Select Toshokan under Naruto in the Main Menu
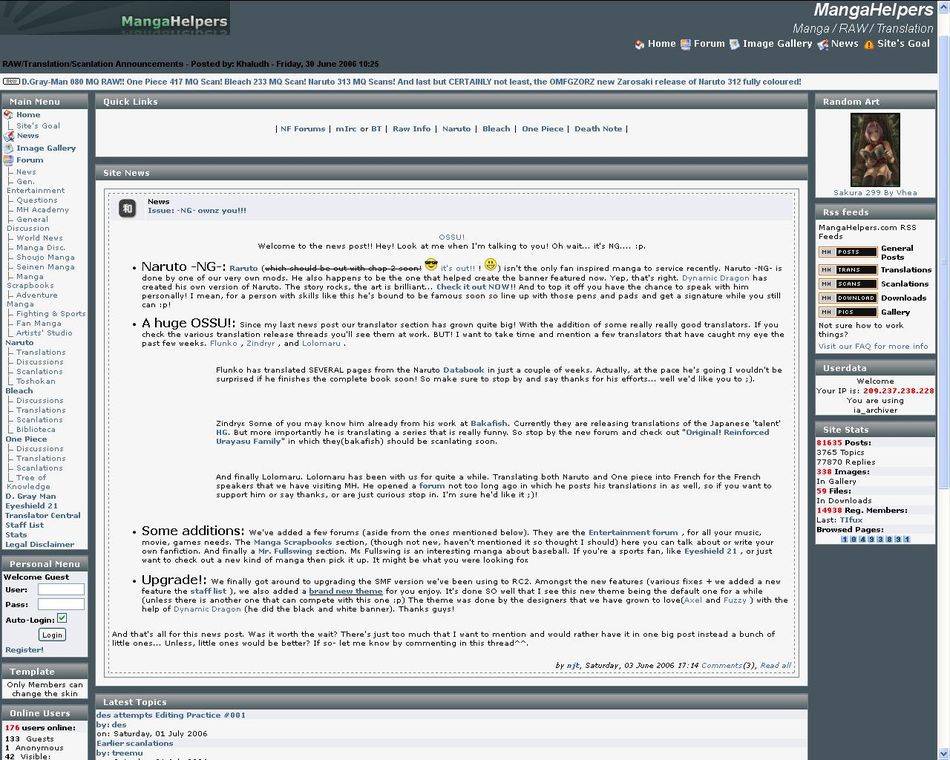Image resolution: width=950 pixels, height=760 pixels. 36,381
